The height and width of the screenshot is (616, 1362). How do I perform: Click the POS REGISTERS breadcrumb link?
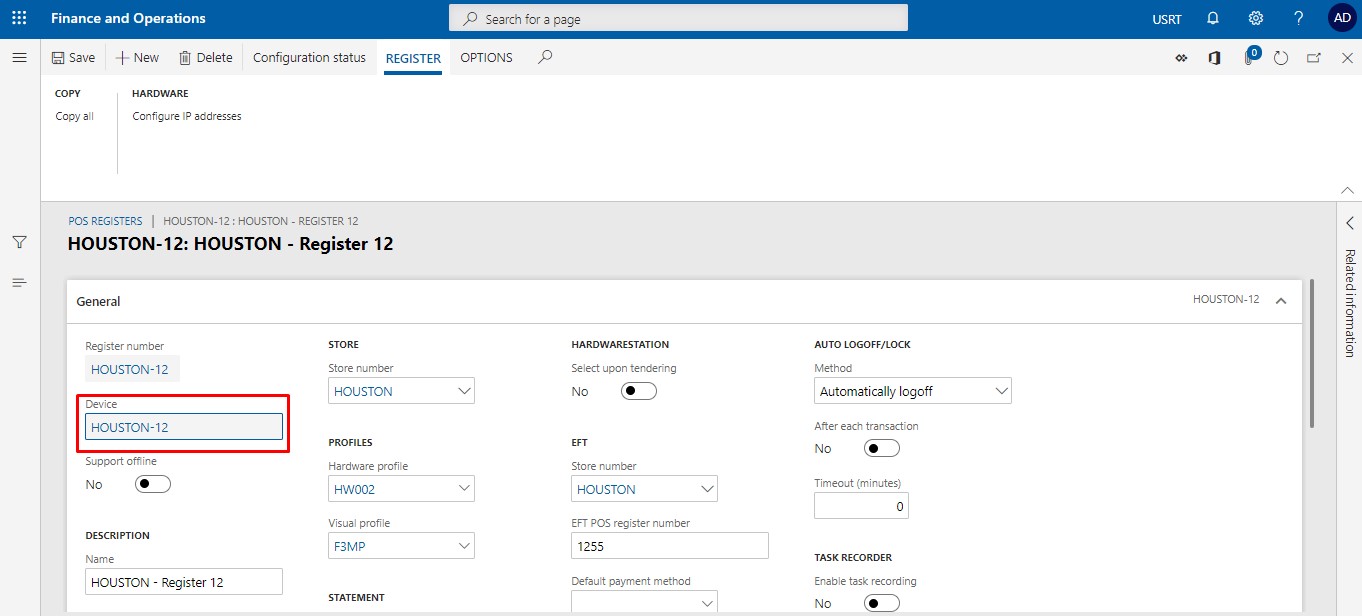coord(105,221)
